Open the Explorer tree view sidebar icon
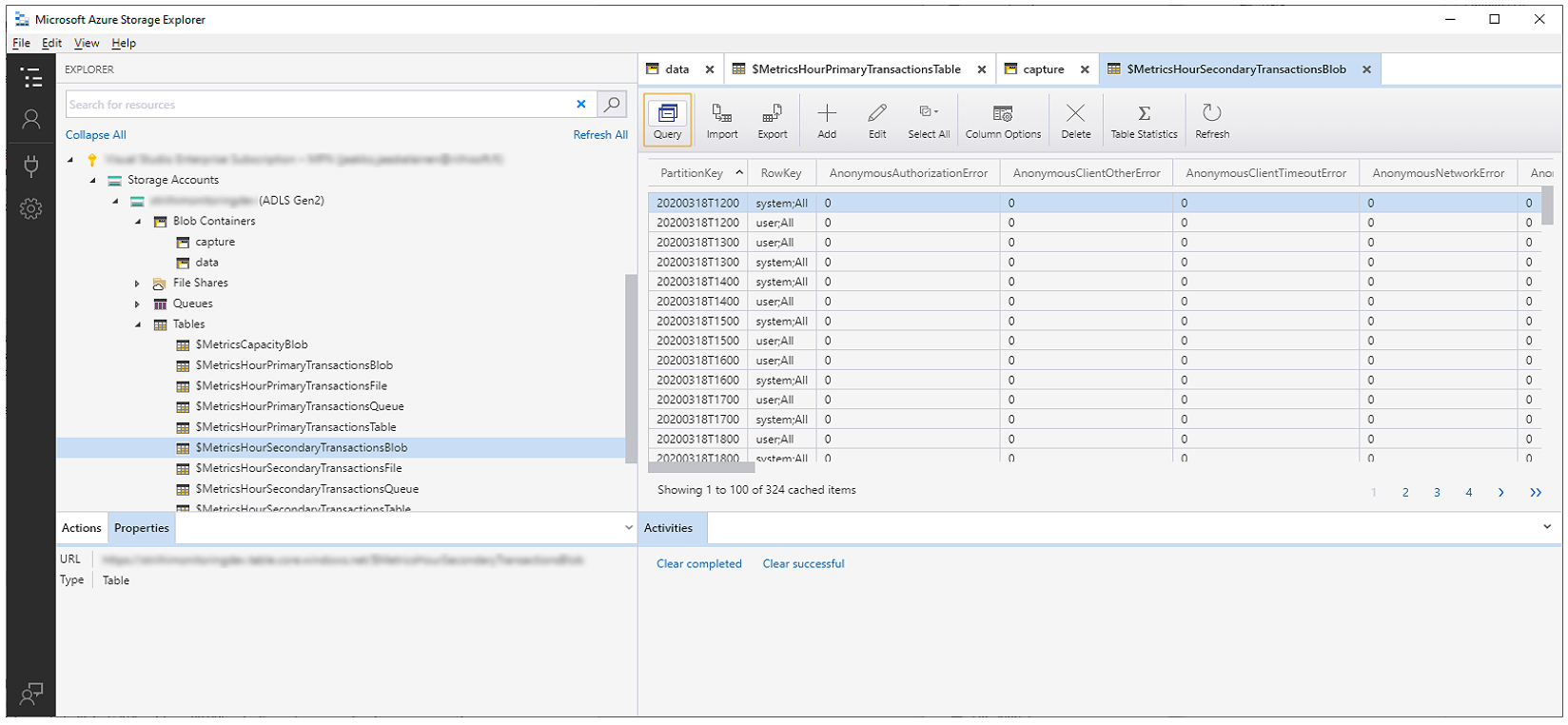Image resolution: width=1568 pixels, height=725 pixels. pos(31,78)
